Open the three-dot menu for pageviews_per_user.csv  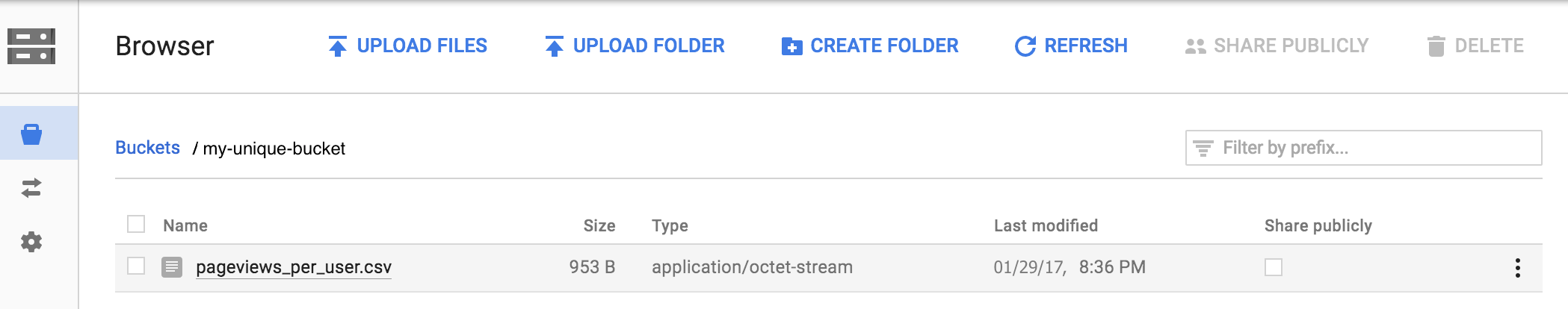(x=1518, y=268)
